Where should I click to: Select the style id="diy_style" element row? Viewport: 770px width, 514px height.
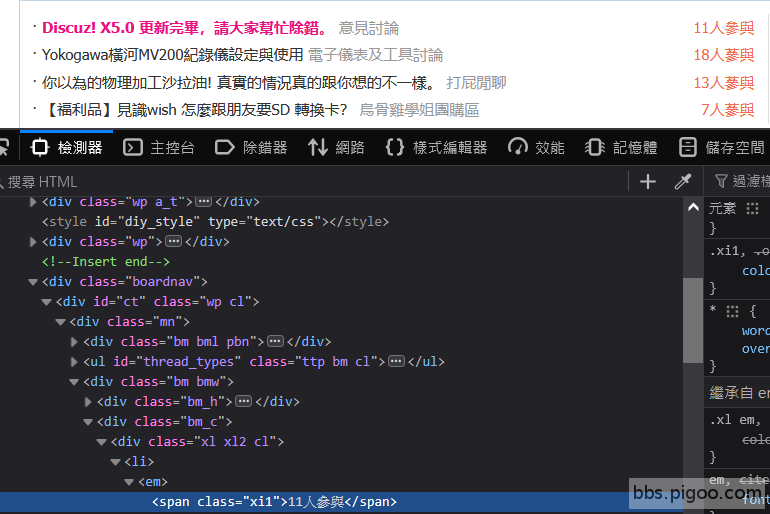click(x=341, y=222)
